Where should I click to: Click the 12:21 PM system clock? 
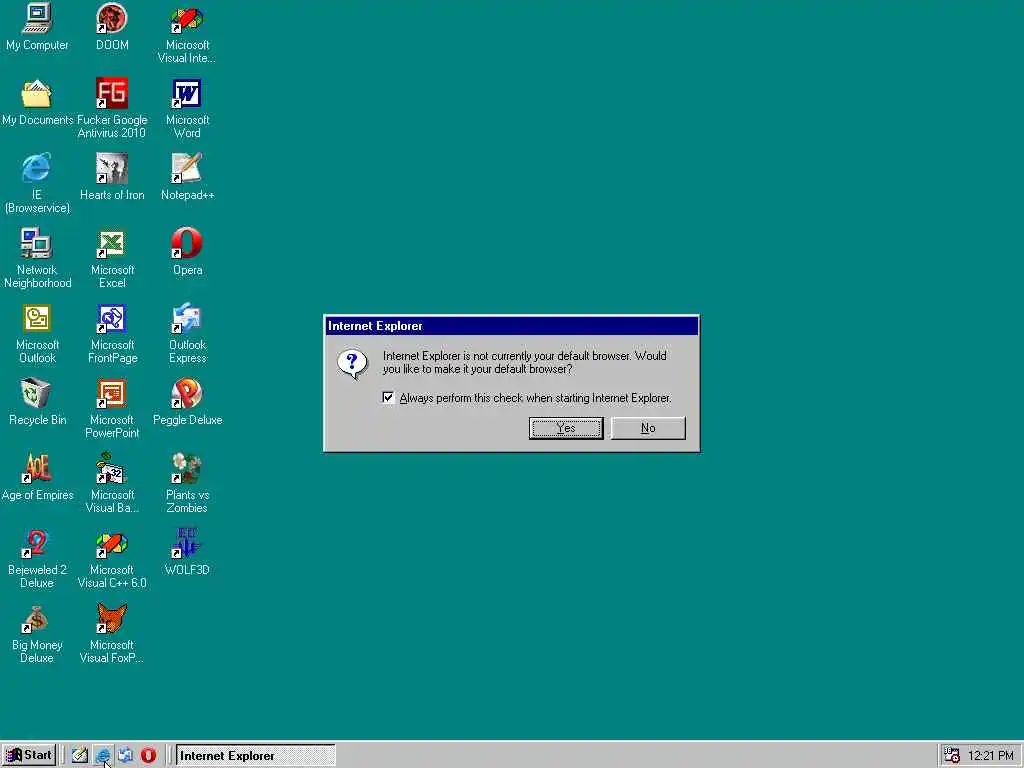pyautogui.click(x=990, y=756)
